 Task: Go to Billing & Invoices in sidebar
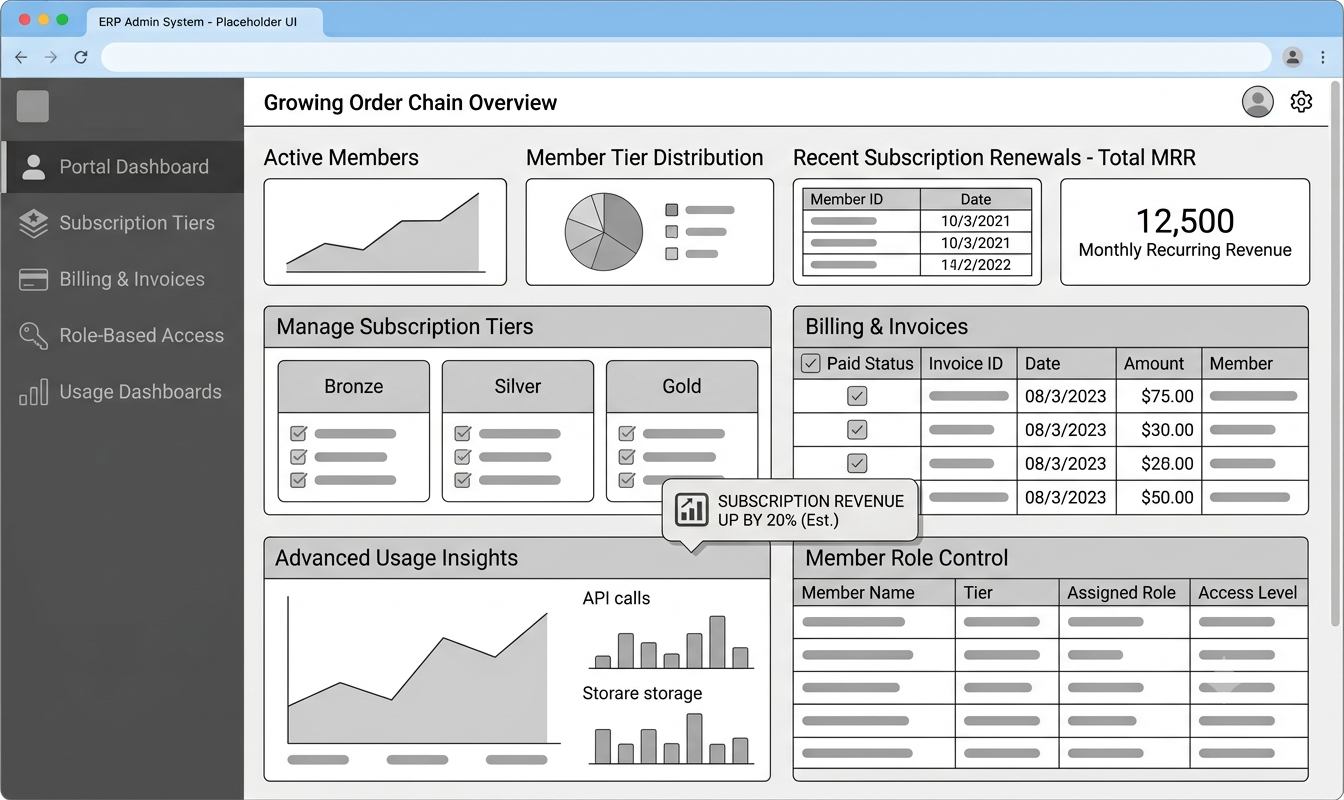[122, 279]
